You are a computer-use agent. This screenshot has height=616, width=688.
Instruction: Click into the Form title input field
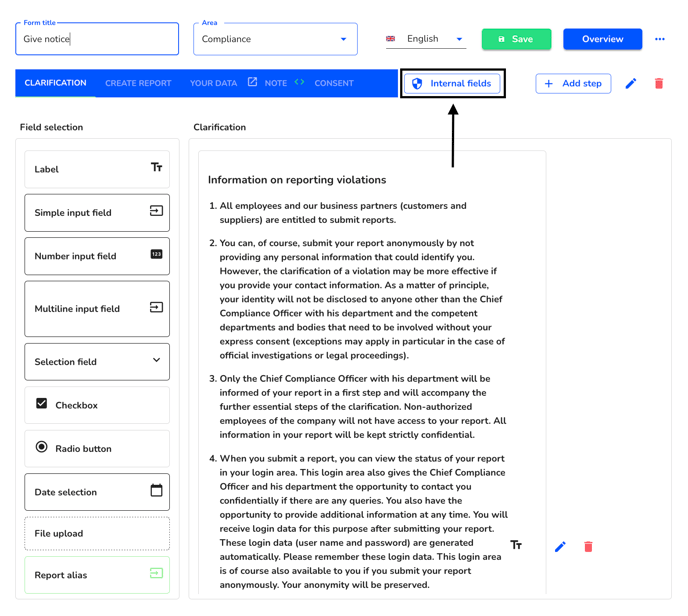[x=97, y=39]
